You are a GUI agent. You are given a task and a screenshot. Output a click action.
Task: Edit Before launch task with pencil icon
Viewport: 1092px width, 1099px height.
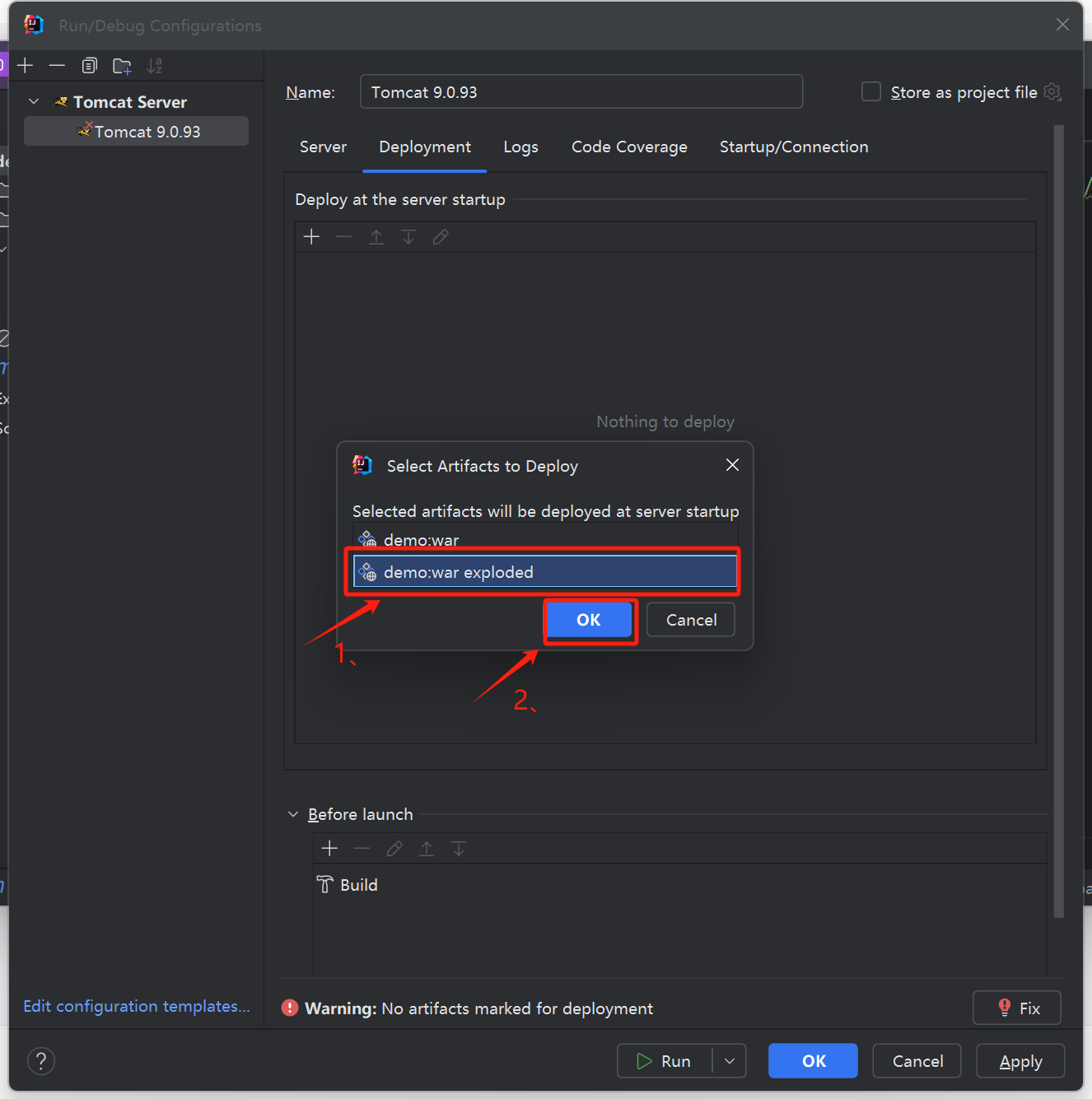point(394,848)
